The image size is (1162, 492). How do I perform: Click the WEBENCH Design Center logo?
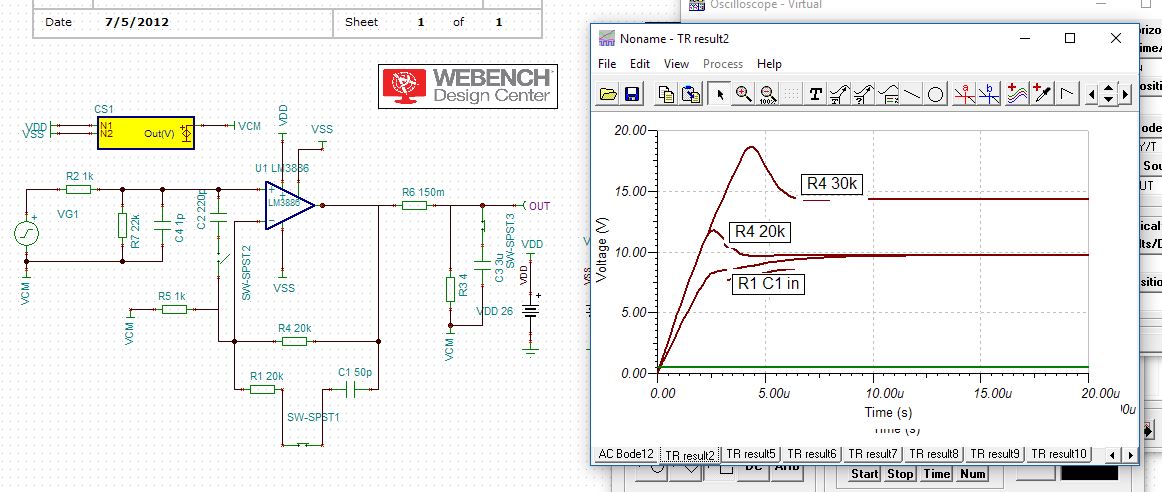click(x=468, y=86)
